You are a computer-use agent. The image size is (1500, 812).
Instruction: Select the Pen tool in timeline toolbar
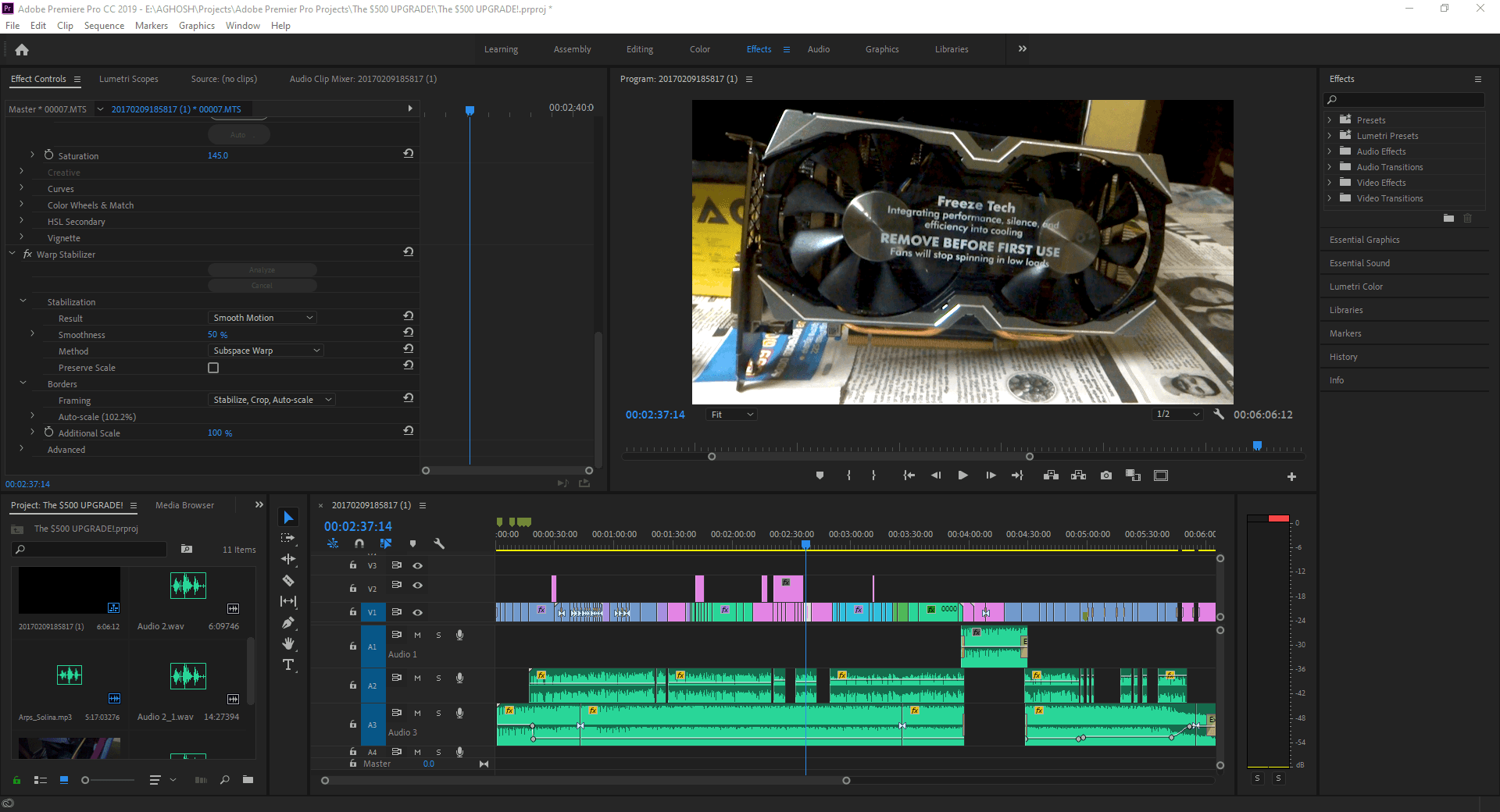(x=288, y=622)
